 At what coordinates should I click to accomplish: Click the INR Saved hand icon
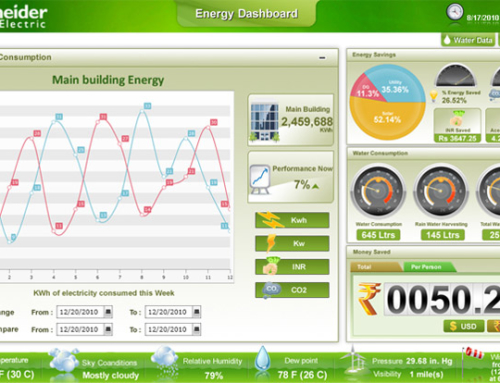(x=457, y=119)
